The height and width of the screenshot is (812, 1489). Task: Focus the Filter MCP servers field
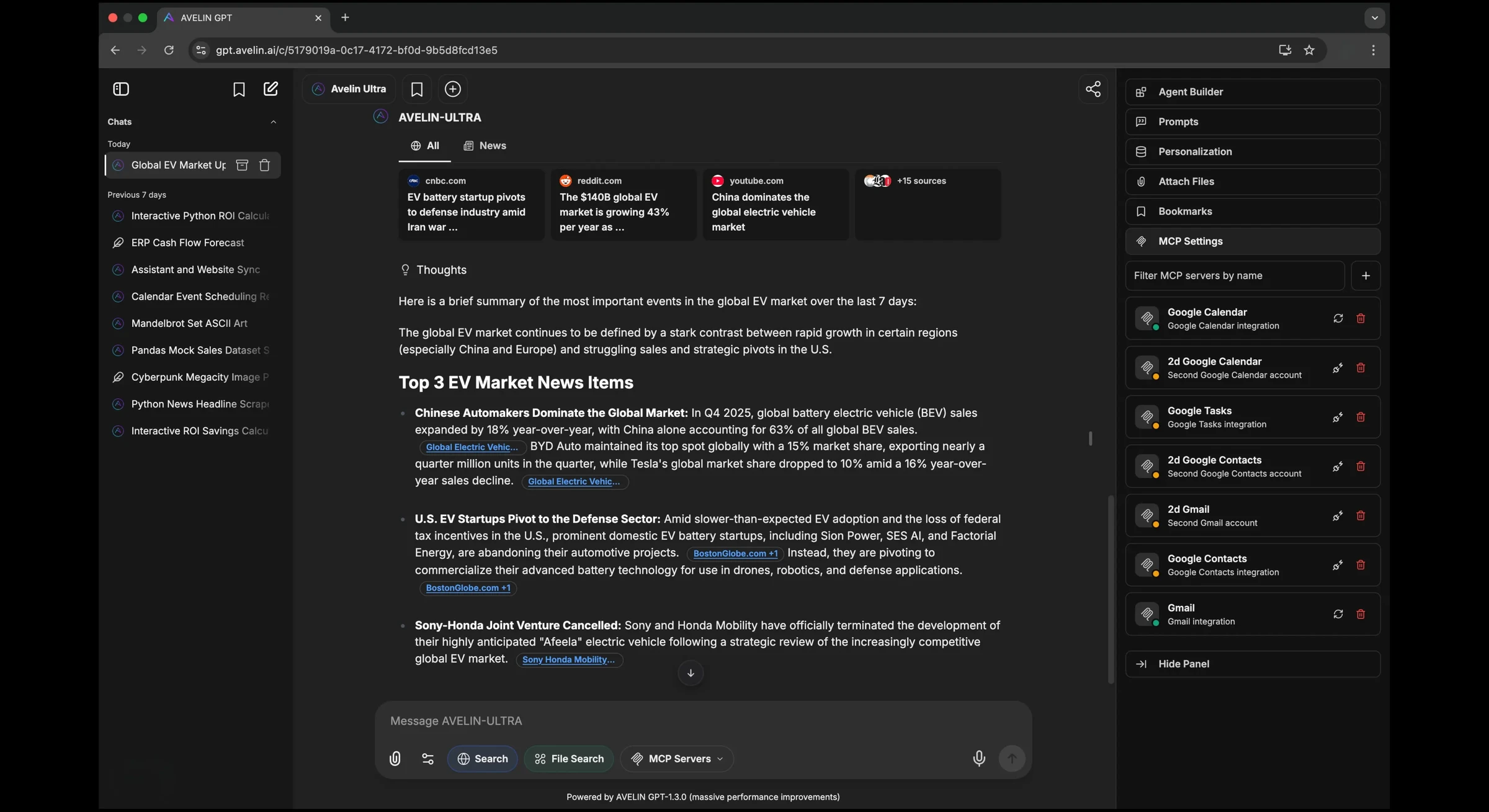1235,276
